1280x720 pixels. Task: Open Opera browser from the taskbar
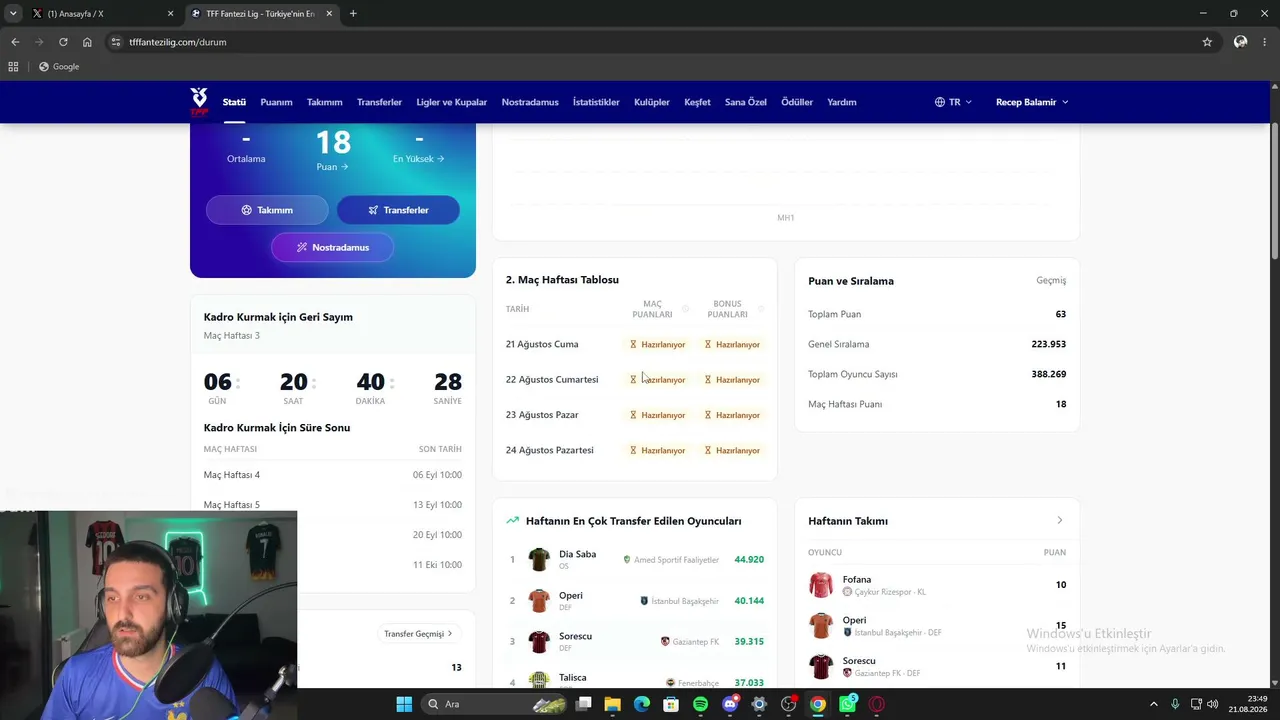[x=877, y=704]
